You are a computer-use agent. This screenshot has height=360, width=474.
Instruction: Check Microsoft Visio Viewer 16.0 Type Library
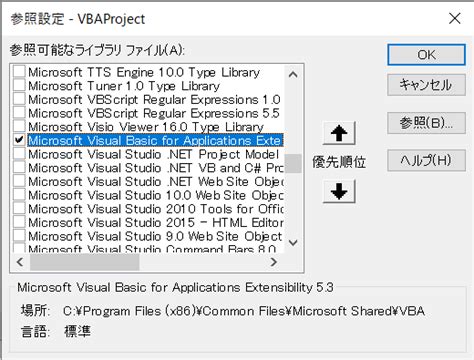click(19, 126)
